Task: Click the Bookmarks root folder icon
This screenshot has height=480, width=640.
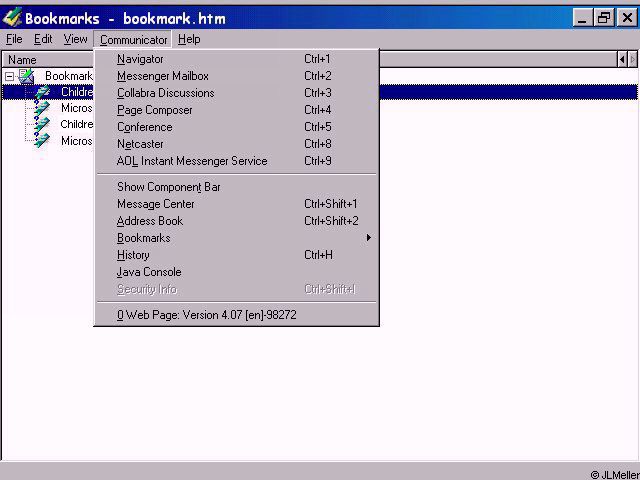Action: [x=27, y=76]
